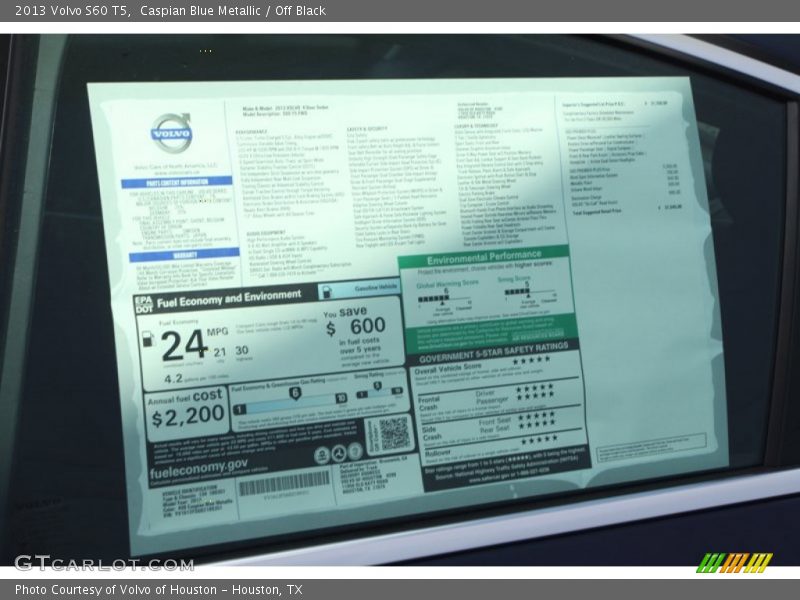Click the fuel pump icon beside 24 MPG
This screenshot has width=800, height=600.
tap(147, 340)
